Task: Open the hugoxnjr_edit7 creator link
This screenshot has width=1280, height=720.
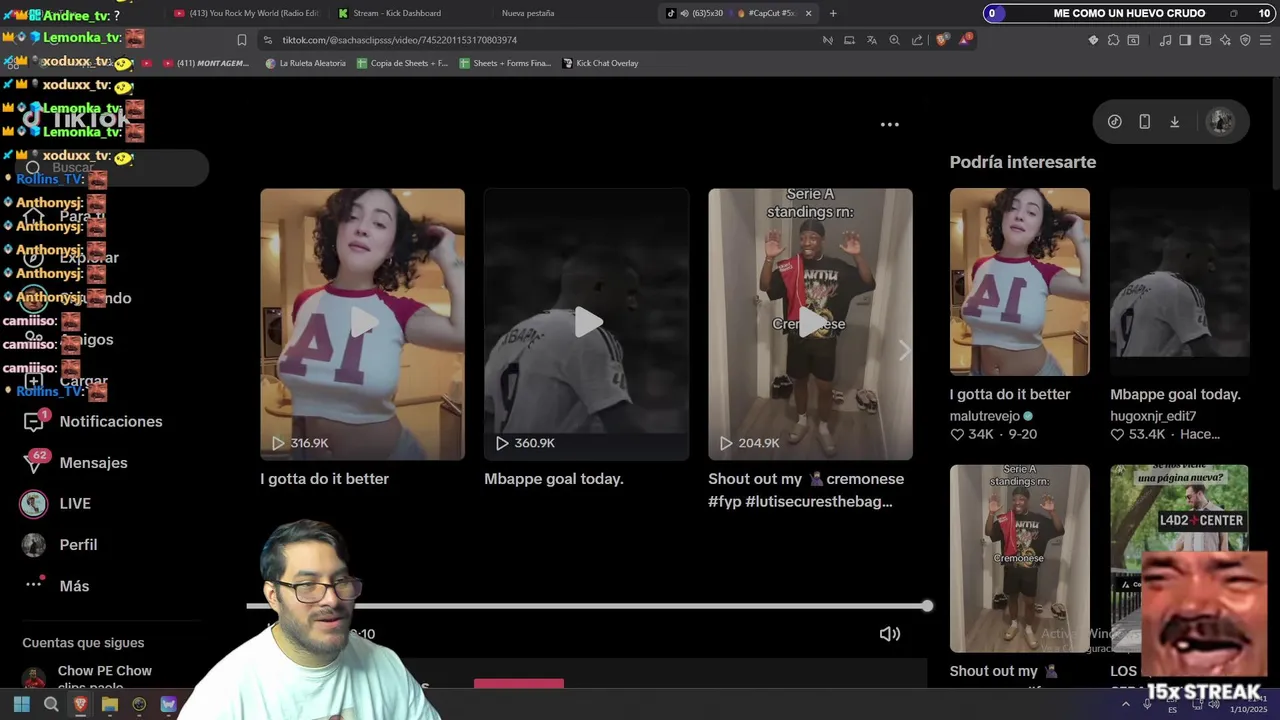Action: 1153,416
